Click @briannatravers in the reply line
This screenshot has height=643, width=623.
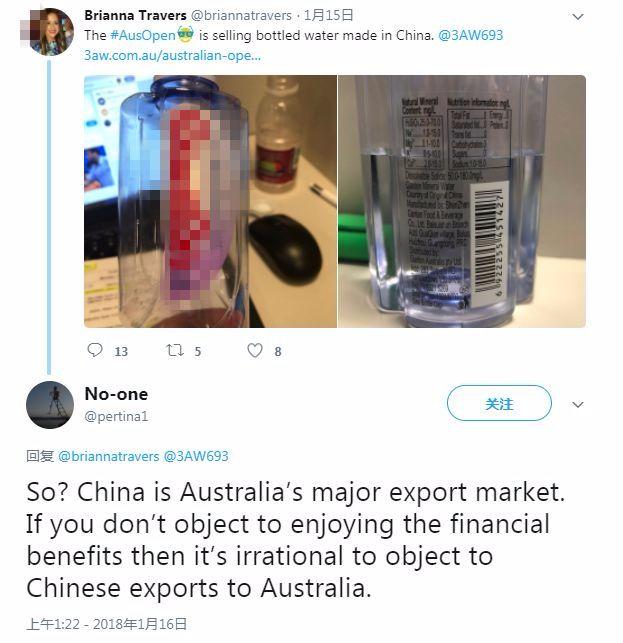[108, 456]
